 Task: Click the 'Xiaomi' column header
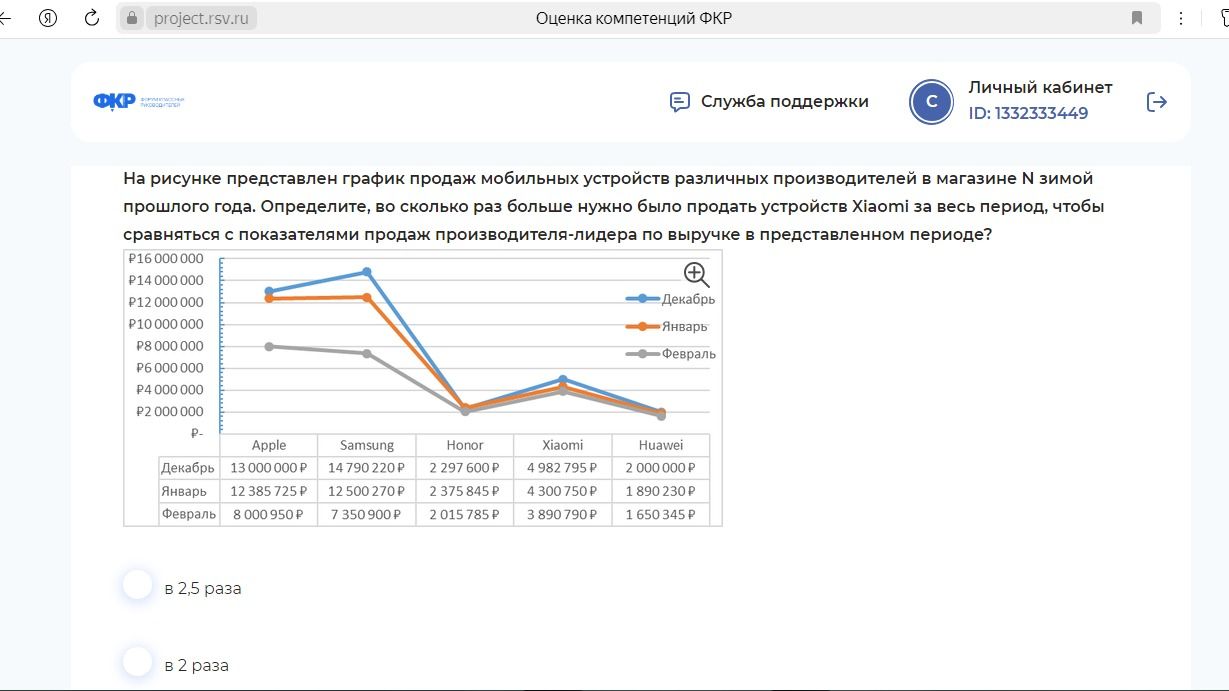click(x=562, y=445)
